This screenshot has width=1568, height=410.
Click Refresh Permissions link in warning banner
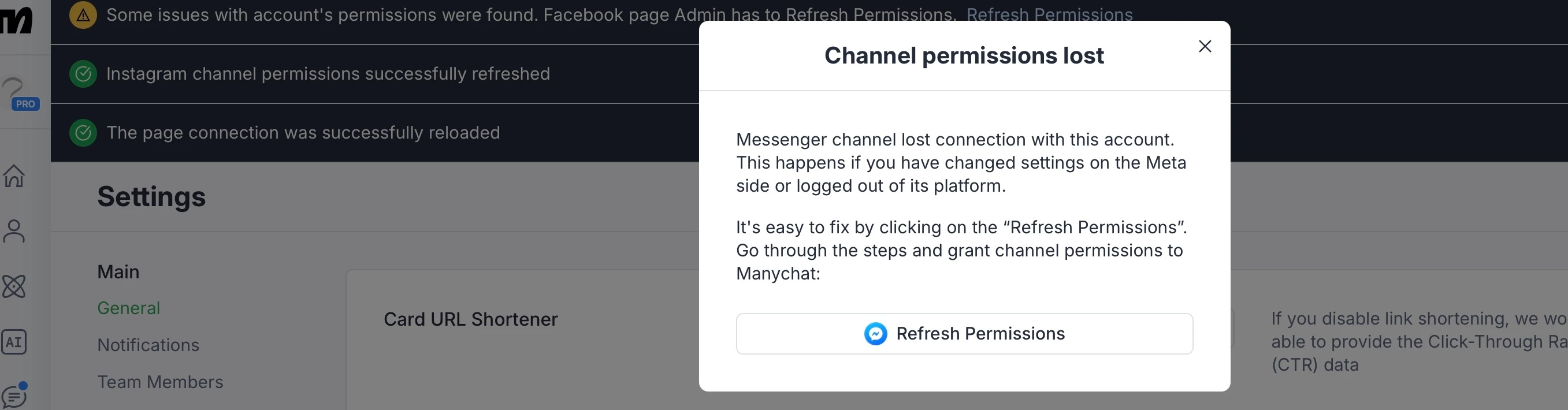click(x=1049, y=14)
